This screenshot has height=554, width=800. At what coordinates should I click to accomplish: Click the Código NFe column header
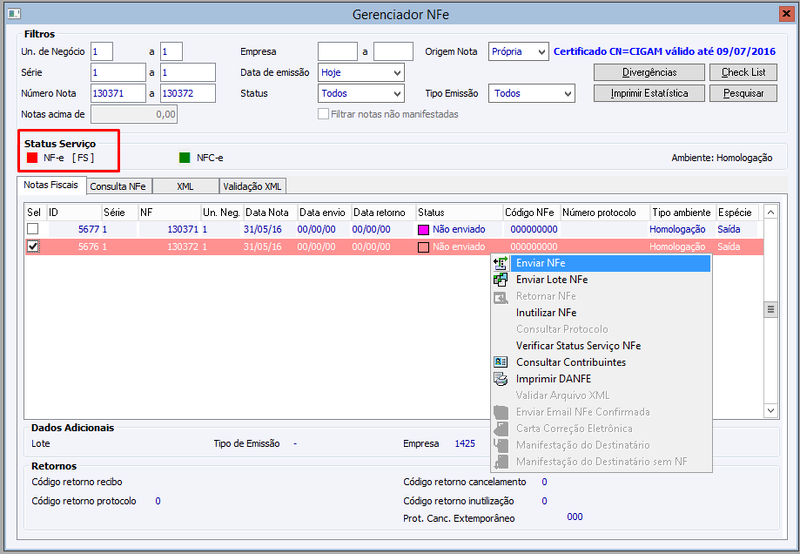pyautogui.click(x=531, y=212)
